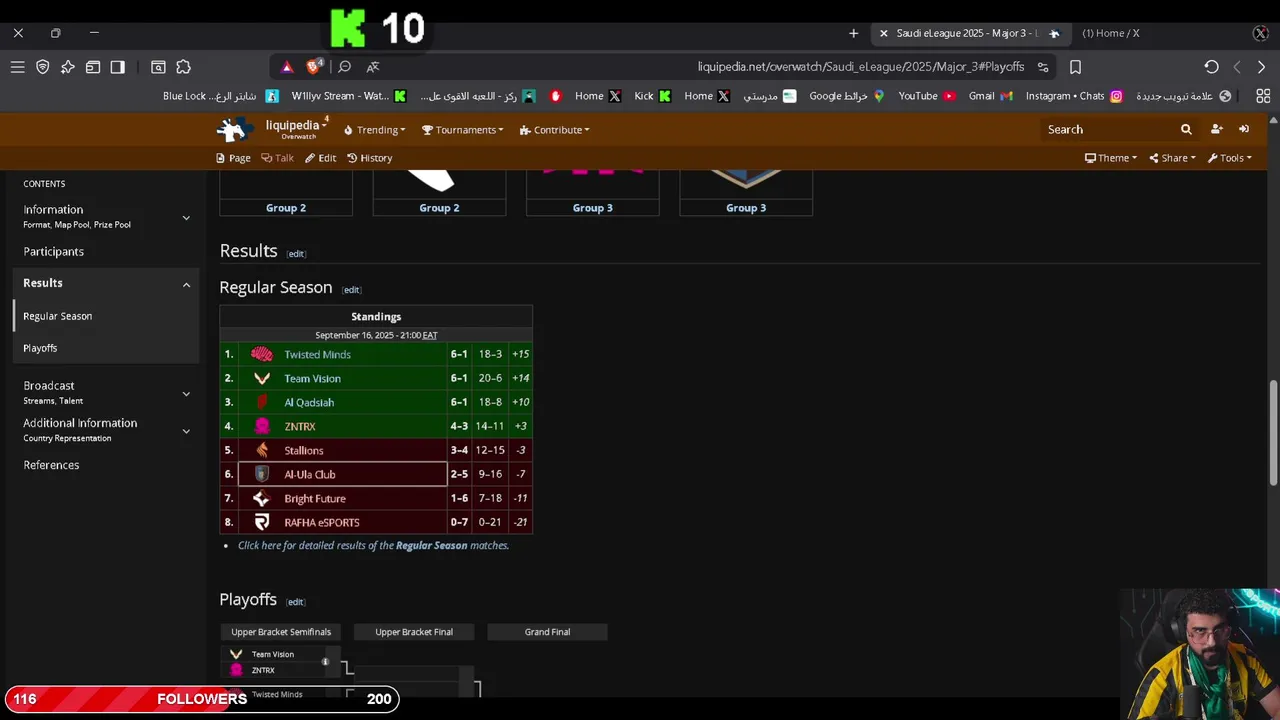Click the edit link beside Regular Season heading
The width and height of the screenshot is (1280, 720).
coord(351,290)
